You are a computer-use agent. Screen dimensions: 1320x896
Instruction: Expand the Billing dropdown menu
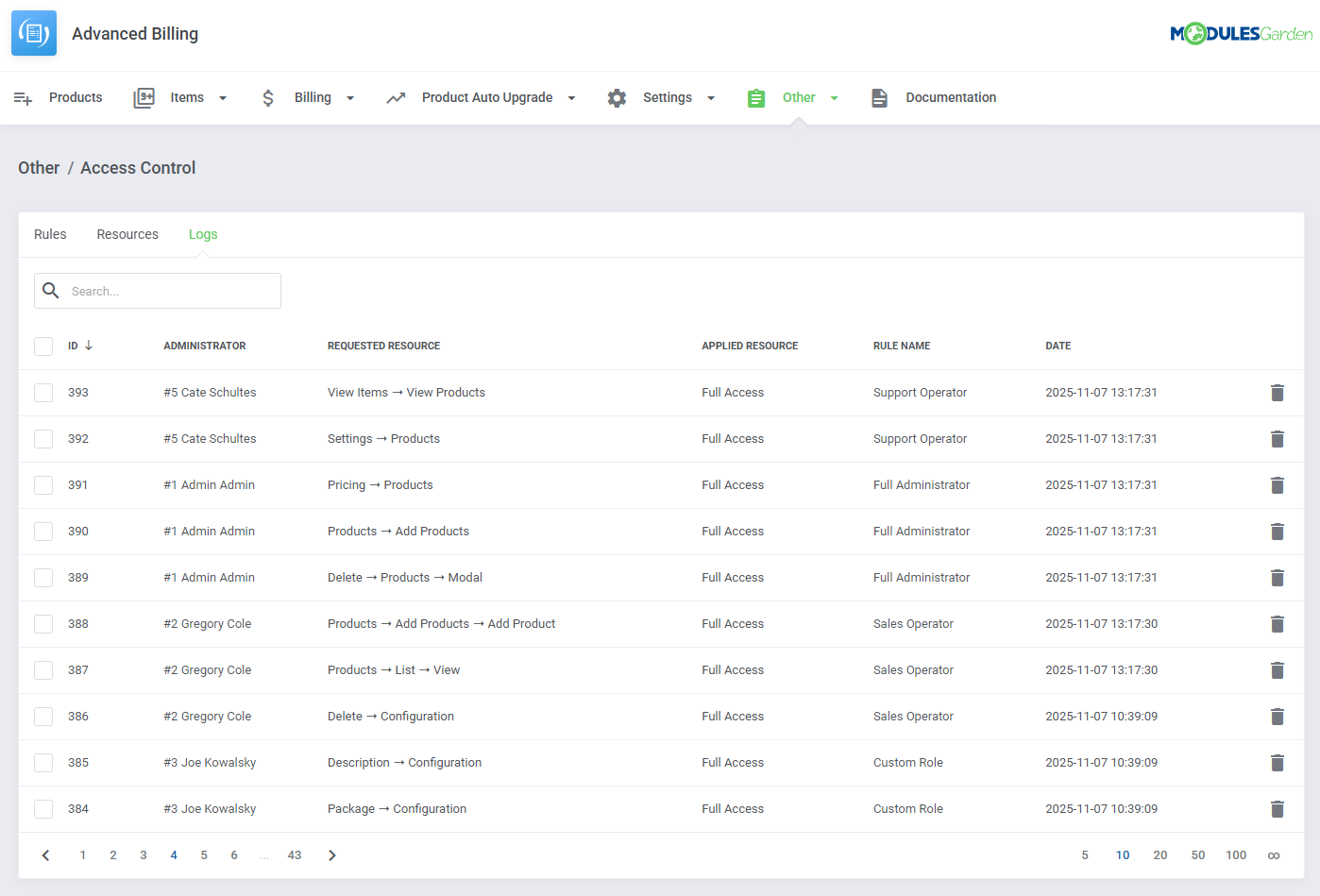[350, 97]
